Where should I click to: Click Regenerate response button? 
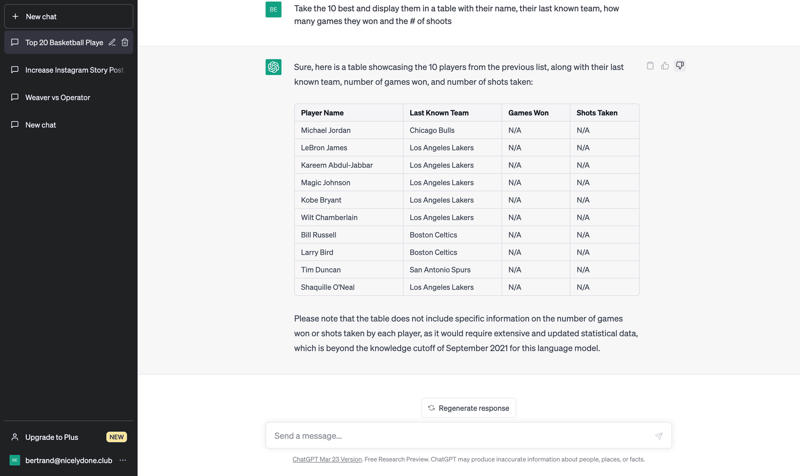468,408
